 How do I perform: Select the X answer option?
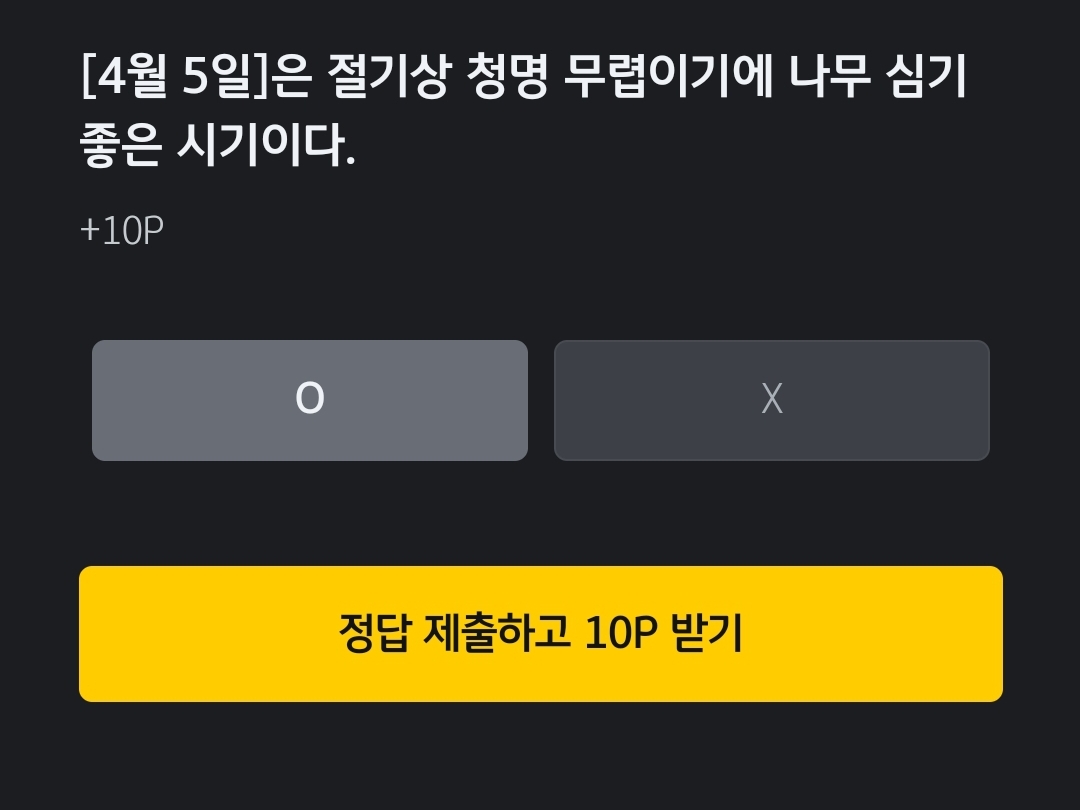tap(771, 400)
